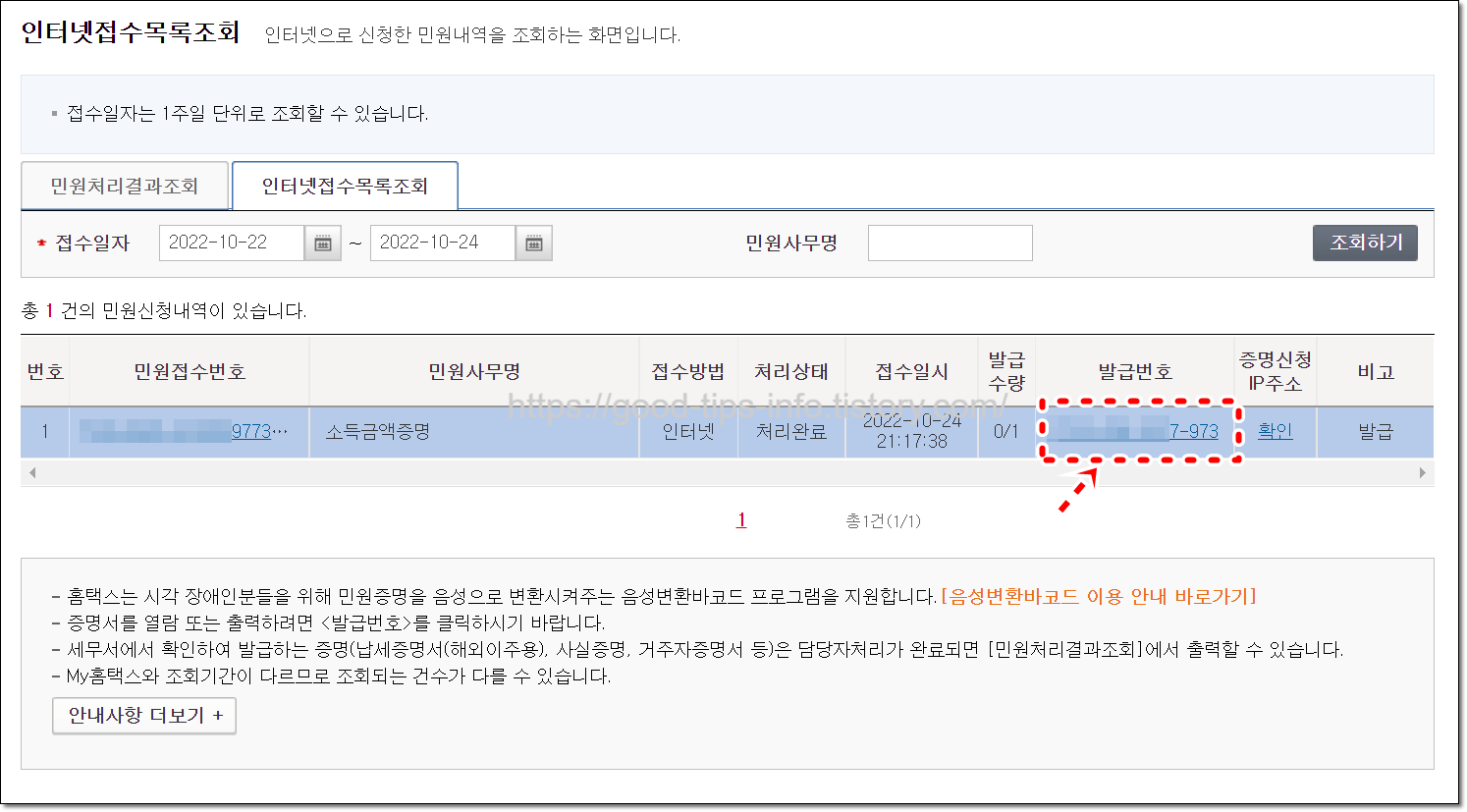Open 음성변환바코드 이용 안내 바로가기 link
1467x812 pixels.
(1099, 596)
